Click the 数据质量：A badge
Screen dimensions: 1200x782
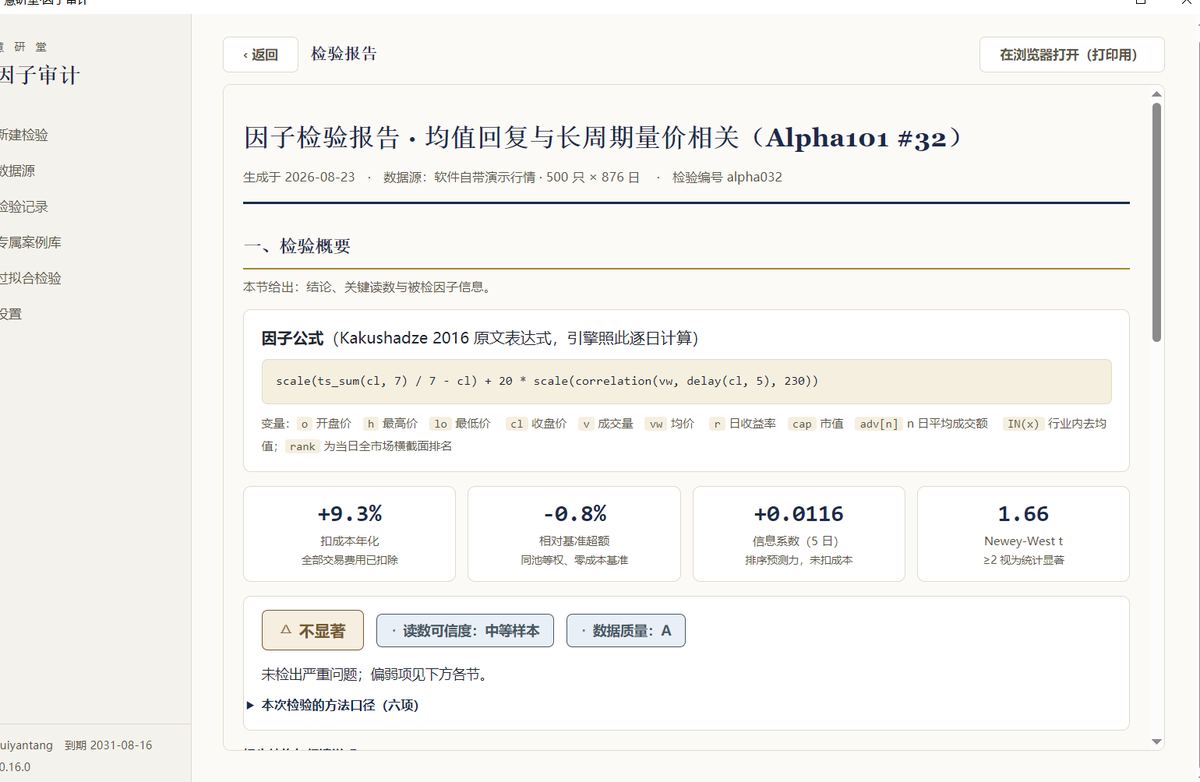(x=625, y=631)
